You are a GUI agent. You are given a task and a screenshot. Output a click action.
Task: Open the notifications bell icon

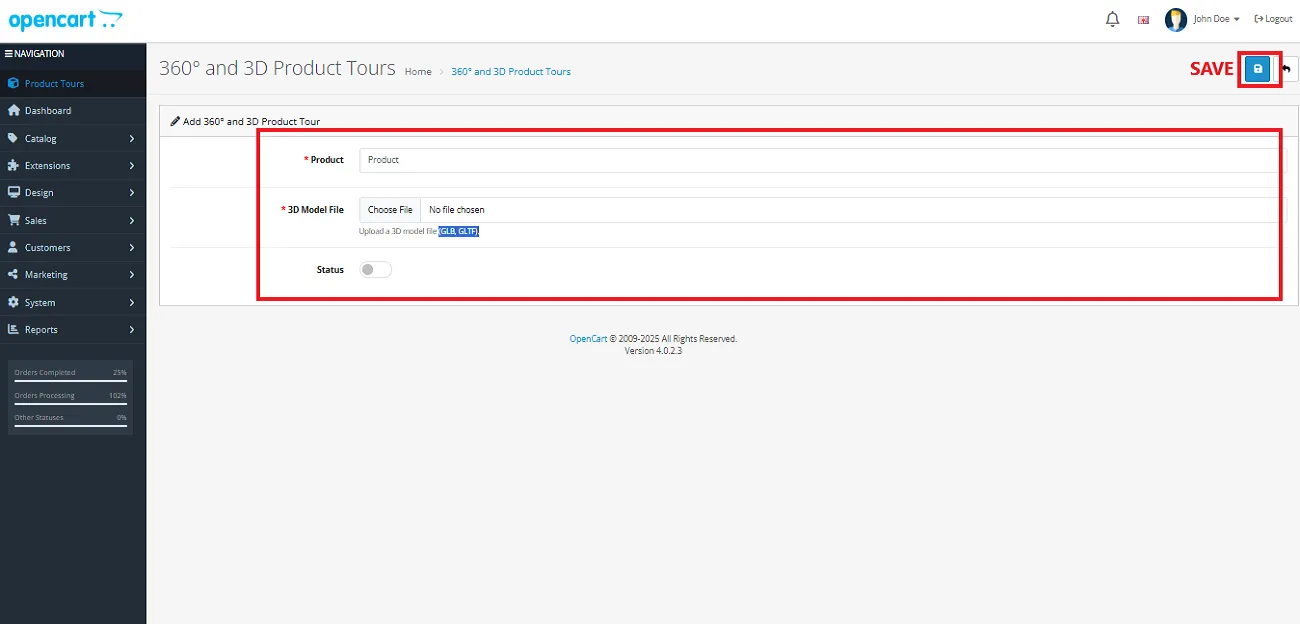click(x=1112, y=19)
